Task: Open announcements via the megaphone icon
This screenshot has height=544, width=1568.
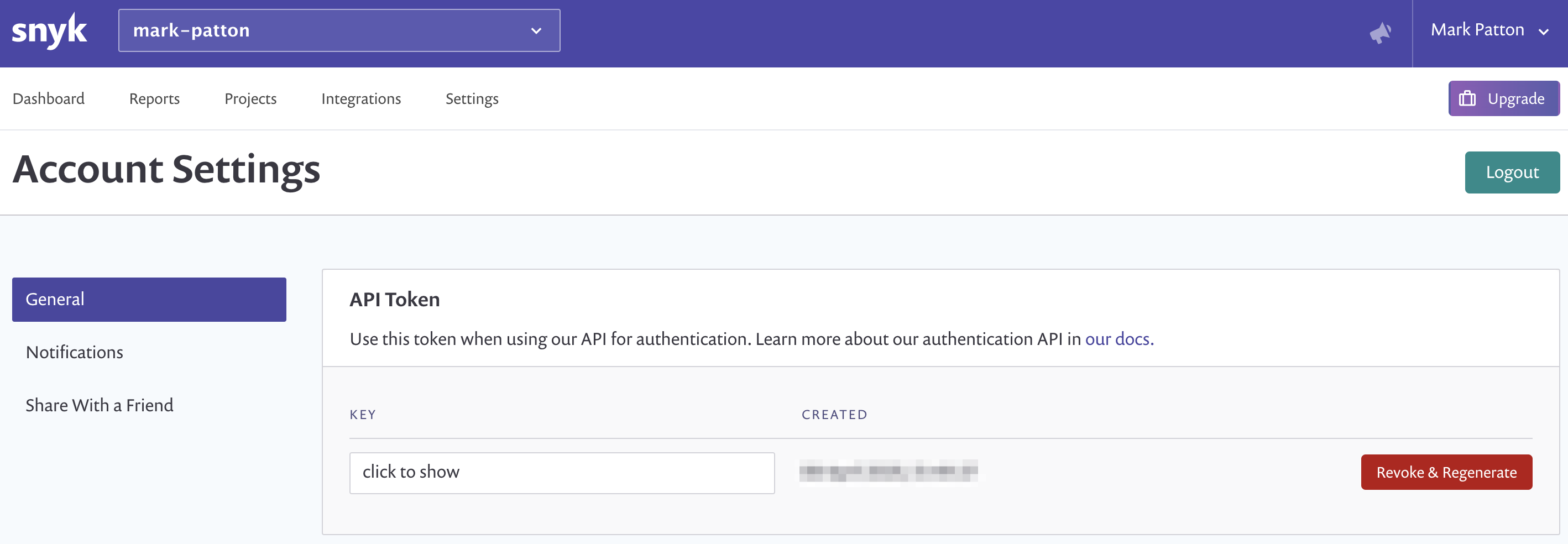Action: pos(1381,34)
